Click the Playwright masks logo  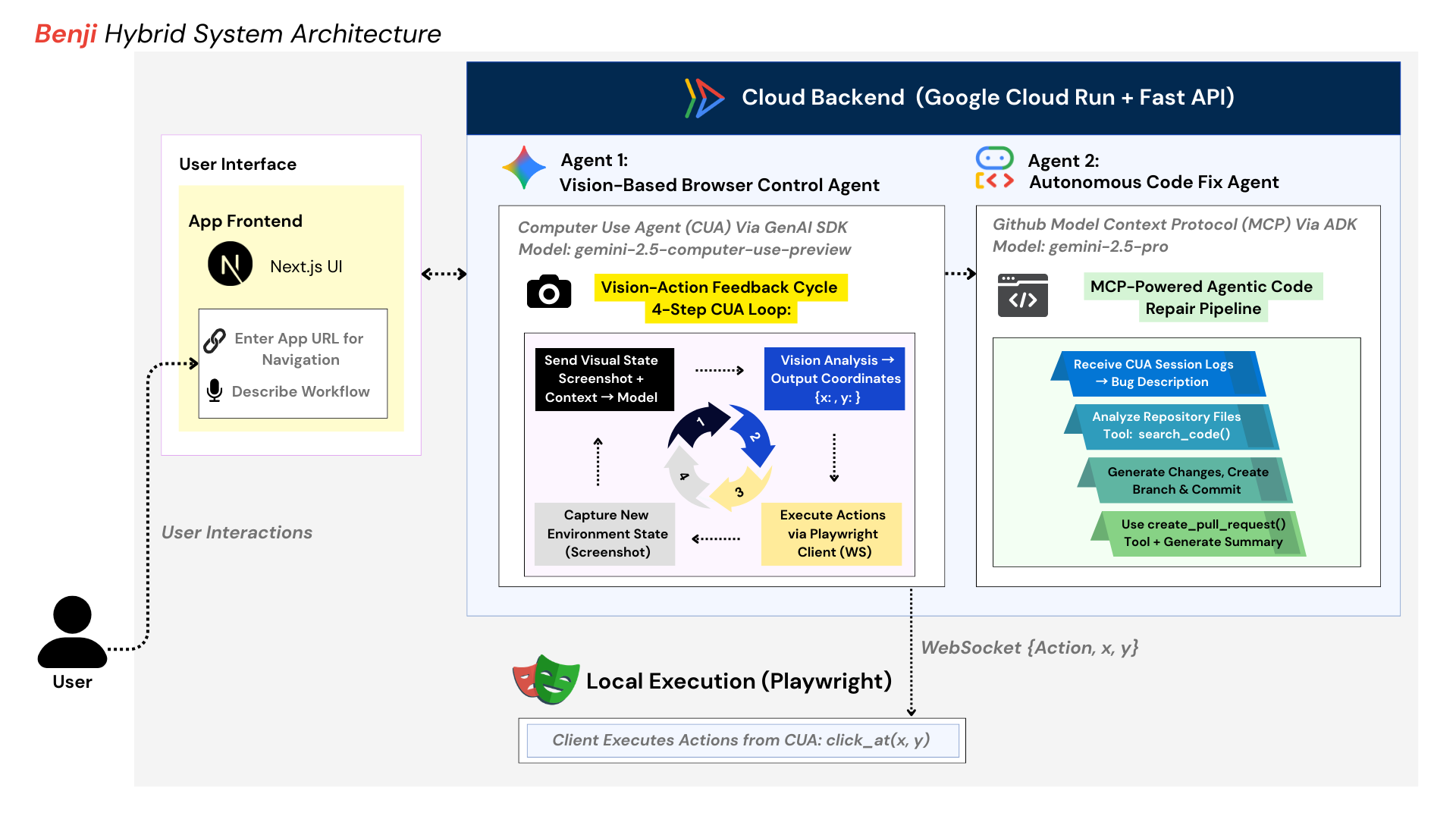[545, 679]
